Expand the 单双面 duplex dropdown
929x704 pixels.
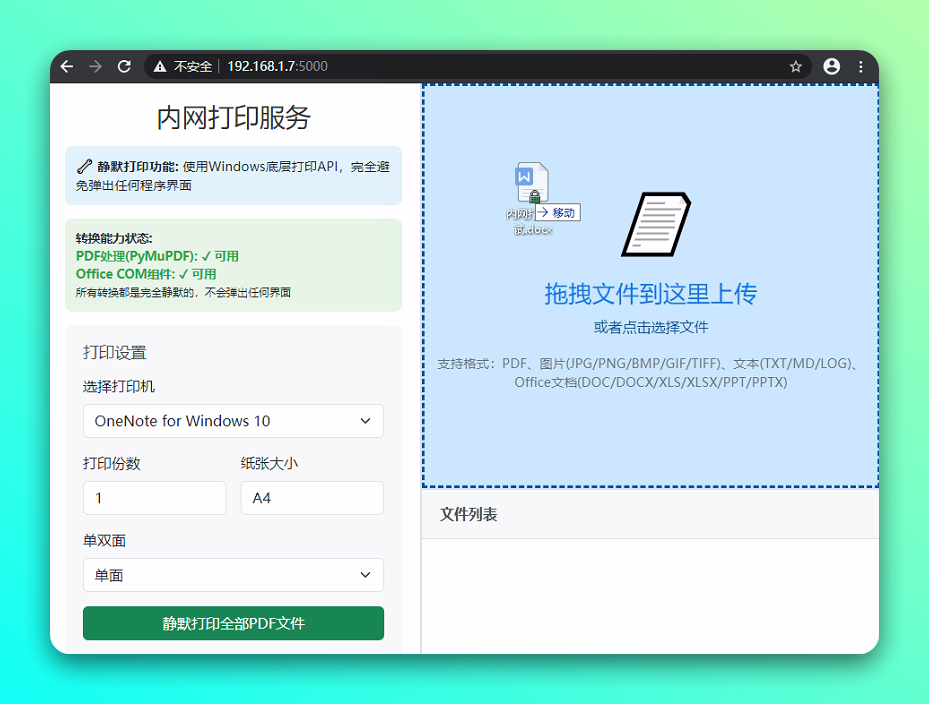click(x=233, y=575)
